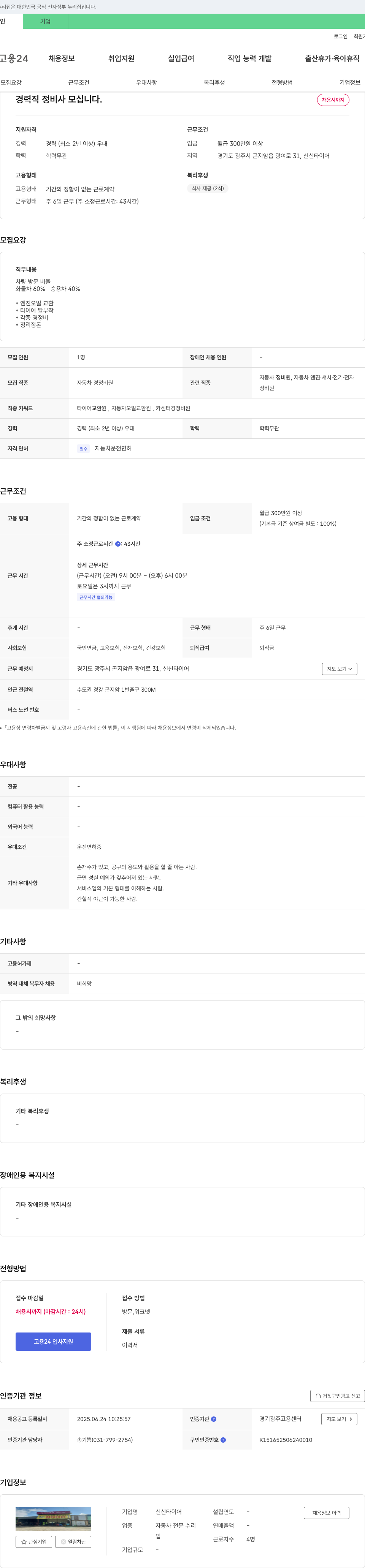Click the 채용시까지 status badge
Screen dimensions: 365x1568
333,100
